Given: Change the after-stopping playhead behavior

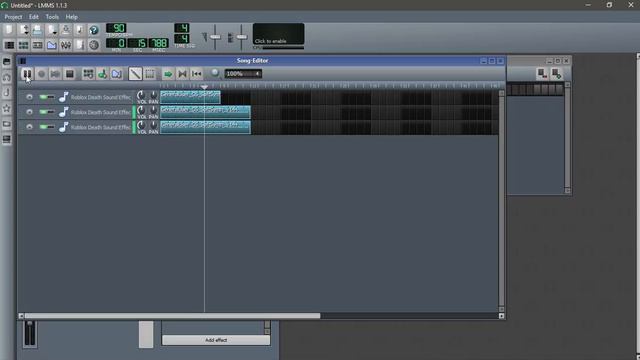Looking at the screenshot, I should pyautogui.click(x=196, y=74).
